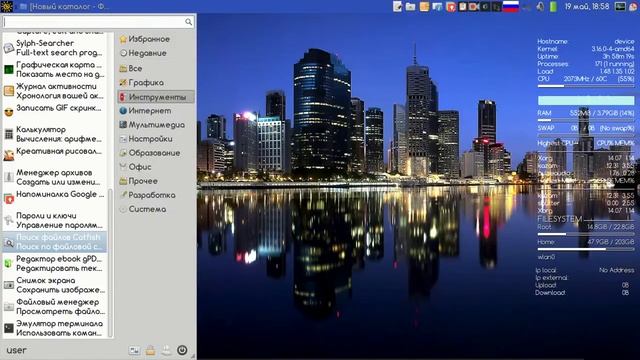640x360 pixels.
Task: Launch Поиск файлов Catfish search
Action: (x=54, y=242)
